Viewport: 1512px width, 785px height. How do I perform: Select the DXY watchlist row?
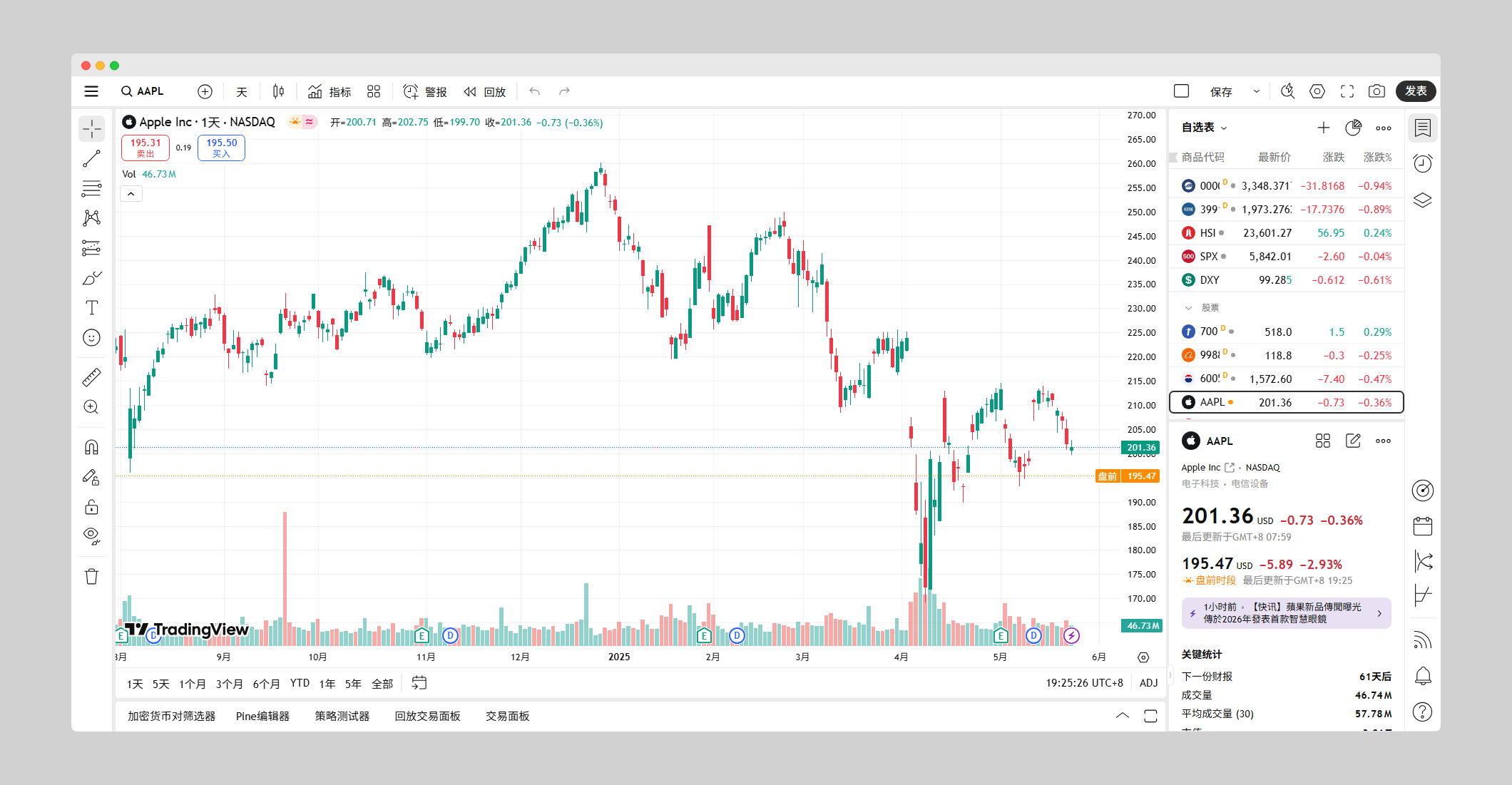(1287, 280)
